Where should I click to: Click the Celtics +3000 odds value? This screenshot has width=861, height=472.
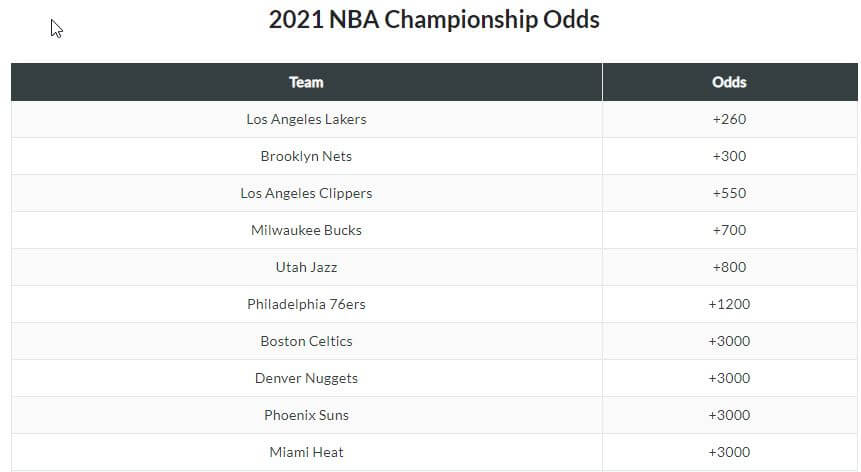(x=729, y=341)
